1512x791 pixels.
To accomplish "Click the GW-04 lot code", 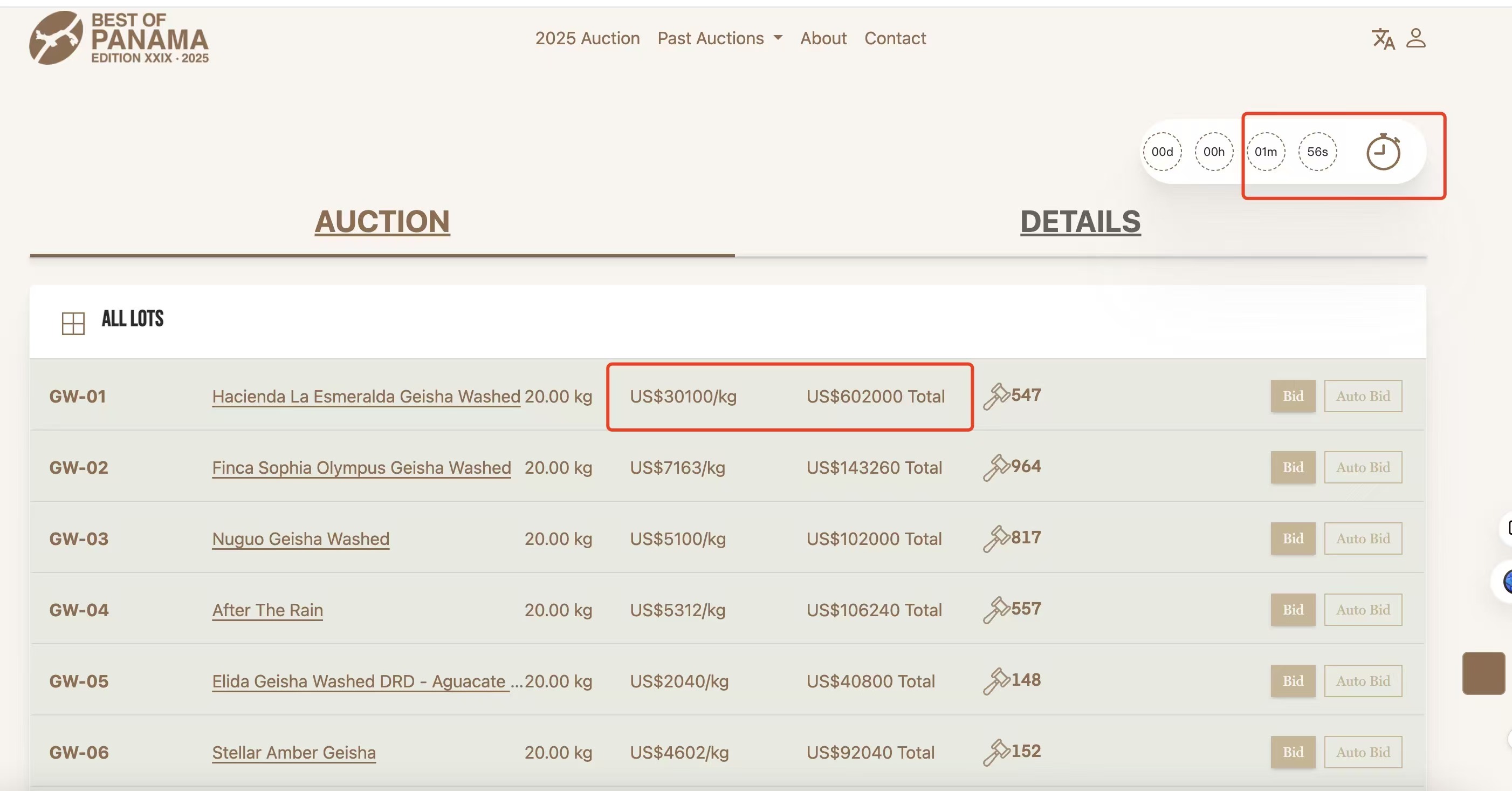I will tap(79, 610).
